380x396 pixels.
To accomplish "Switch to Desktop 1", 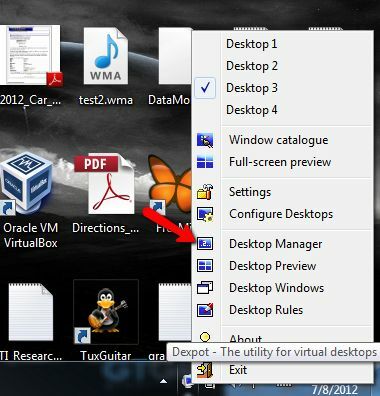I will [x=283, y=44].
